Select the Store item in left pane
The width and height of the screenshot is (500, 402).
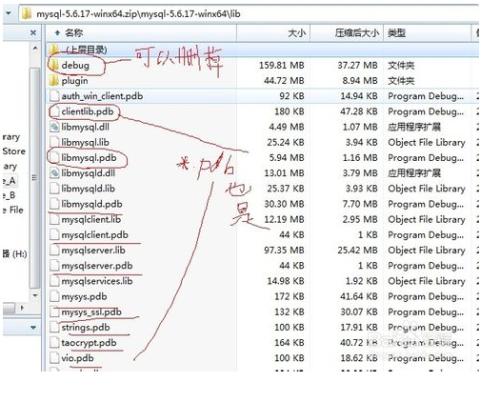pyautogui.click(x=14, y=151)
